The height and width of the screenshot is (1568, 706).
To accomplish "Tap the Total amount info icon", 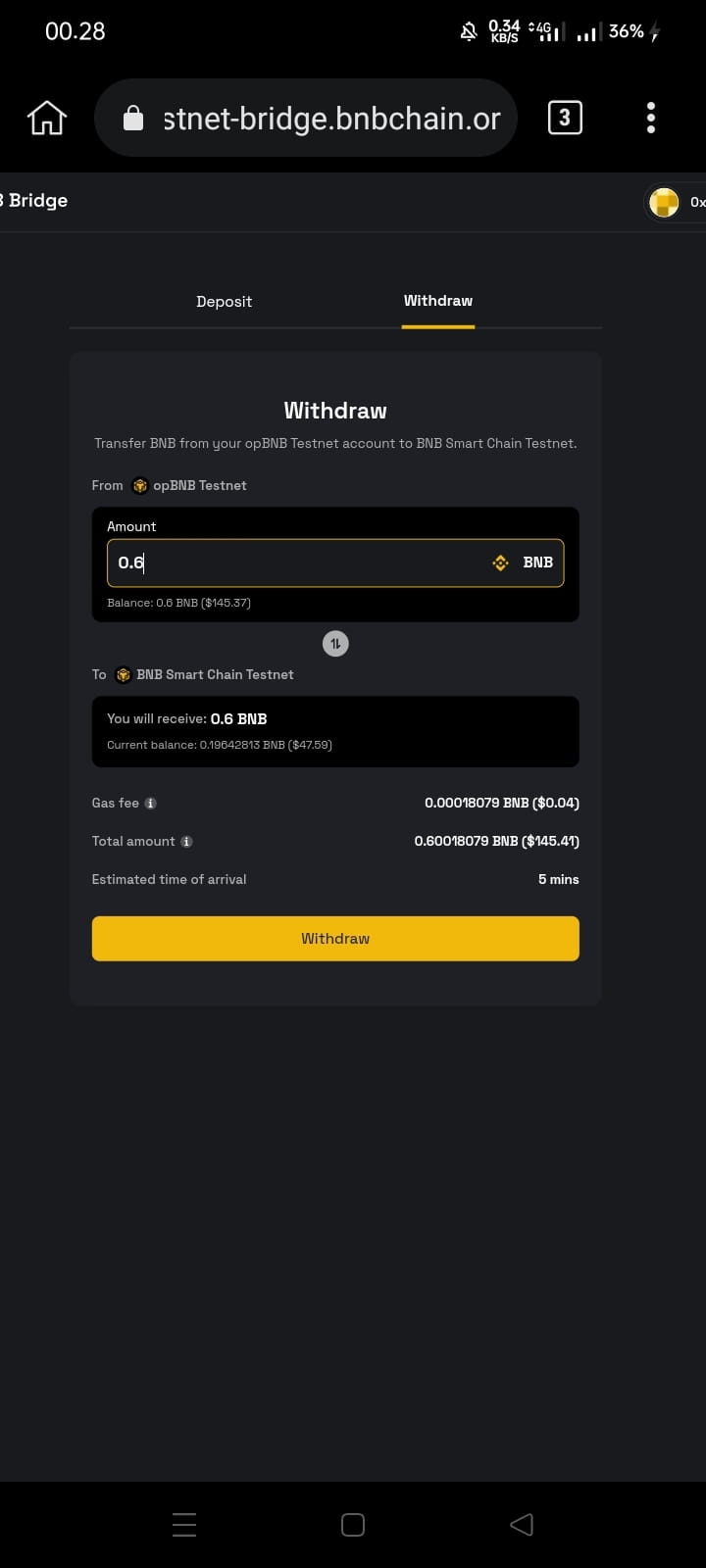I will tap(187, 842).
